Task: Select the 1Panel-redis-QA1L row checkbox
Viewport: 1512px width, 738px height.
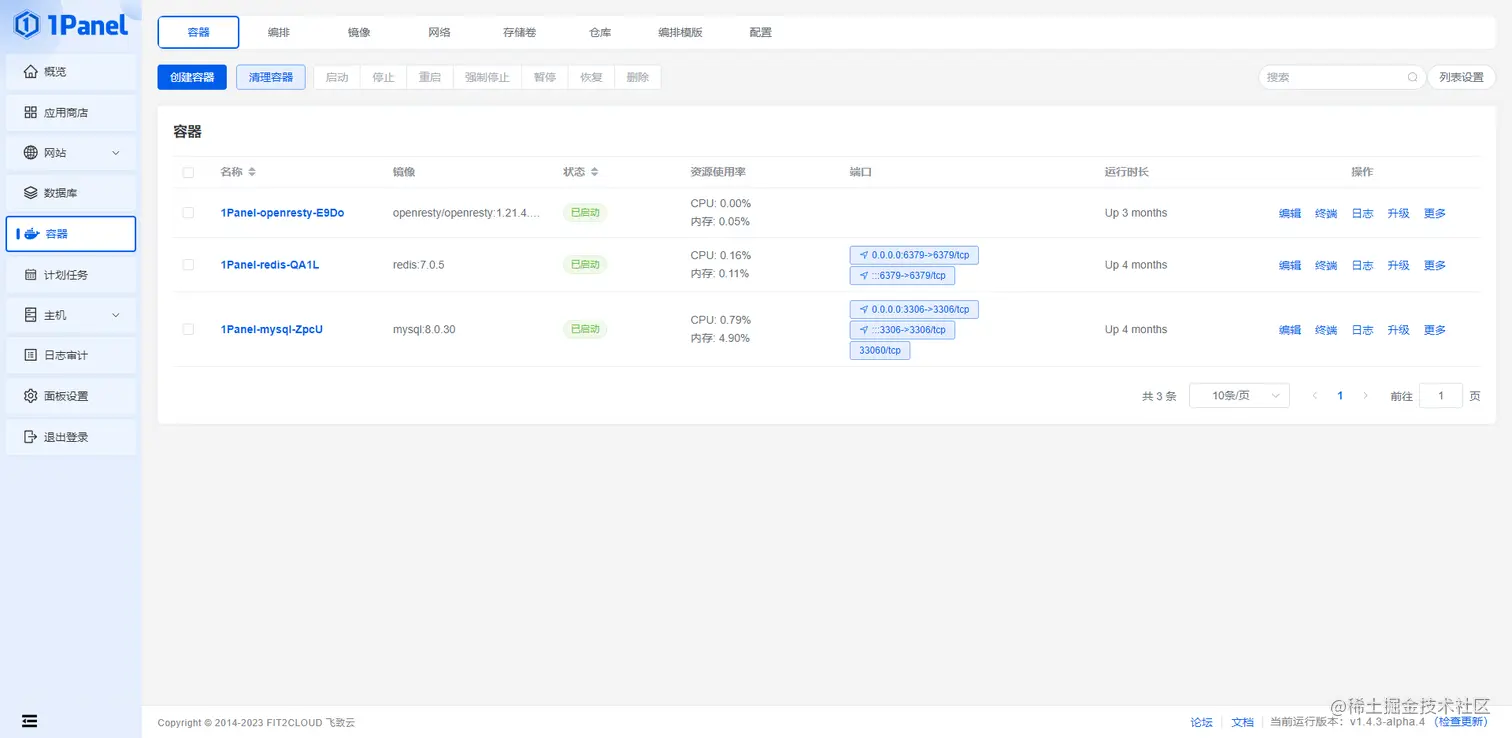Action: (x=188, y=265)
